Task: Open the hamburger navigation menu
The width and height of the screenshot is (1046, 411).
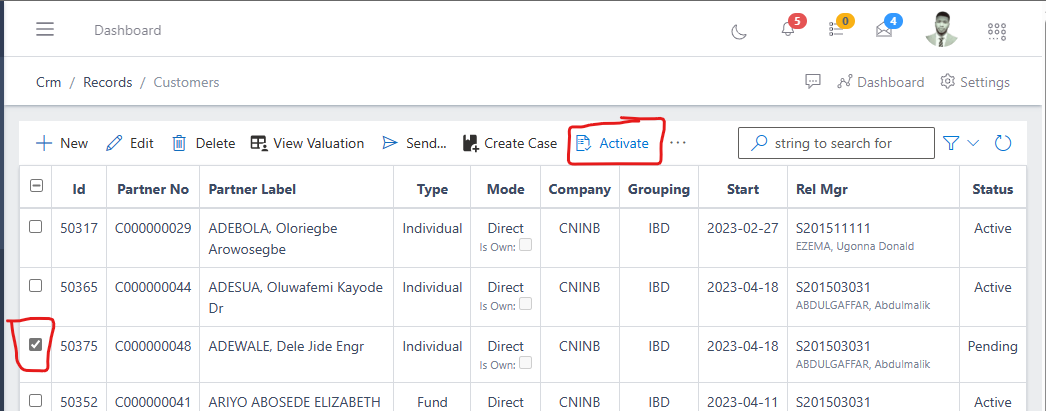Action: point(45,29)
